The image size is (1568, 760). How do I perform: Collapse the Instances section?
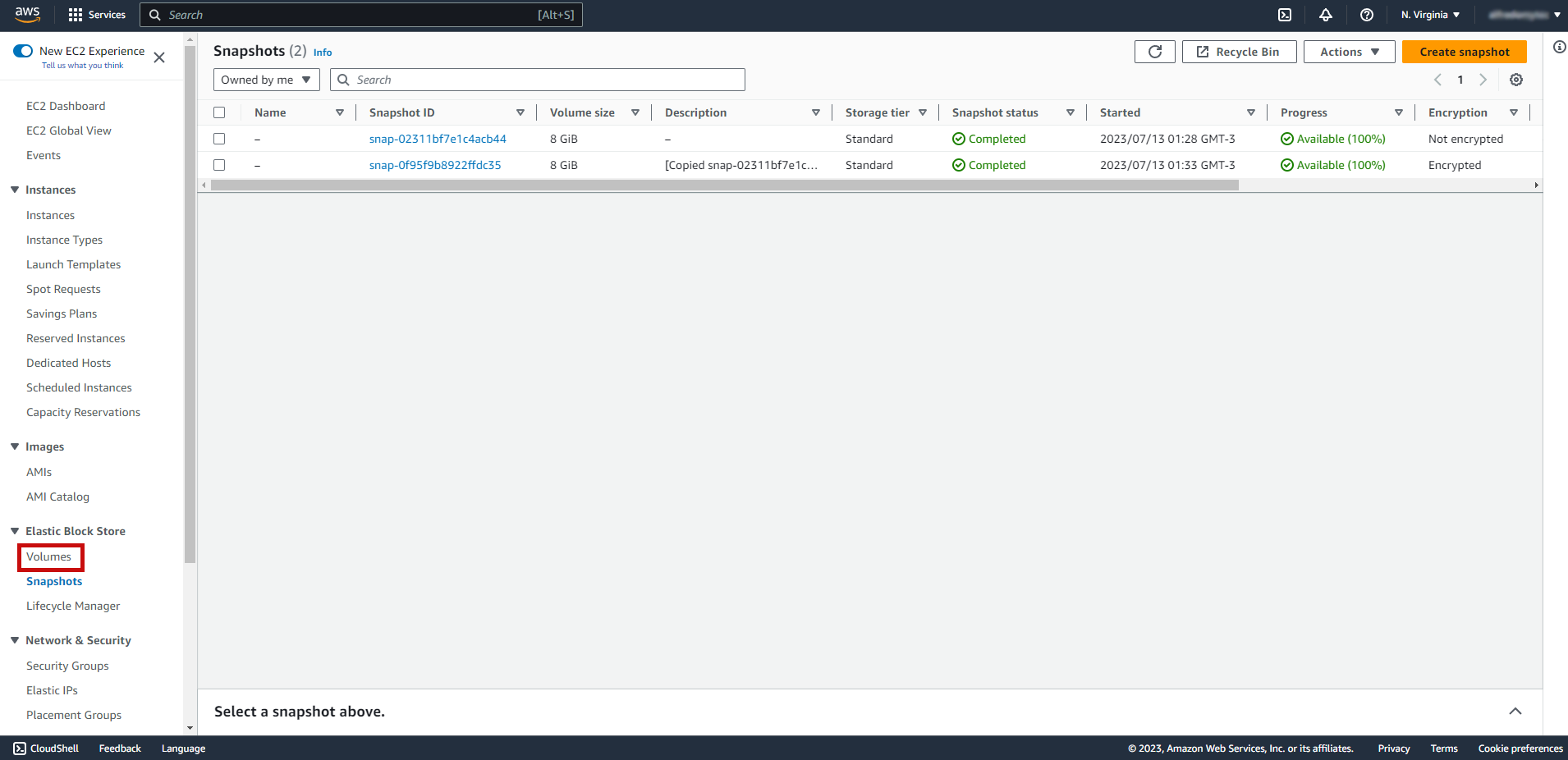[15, 190]
